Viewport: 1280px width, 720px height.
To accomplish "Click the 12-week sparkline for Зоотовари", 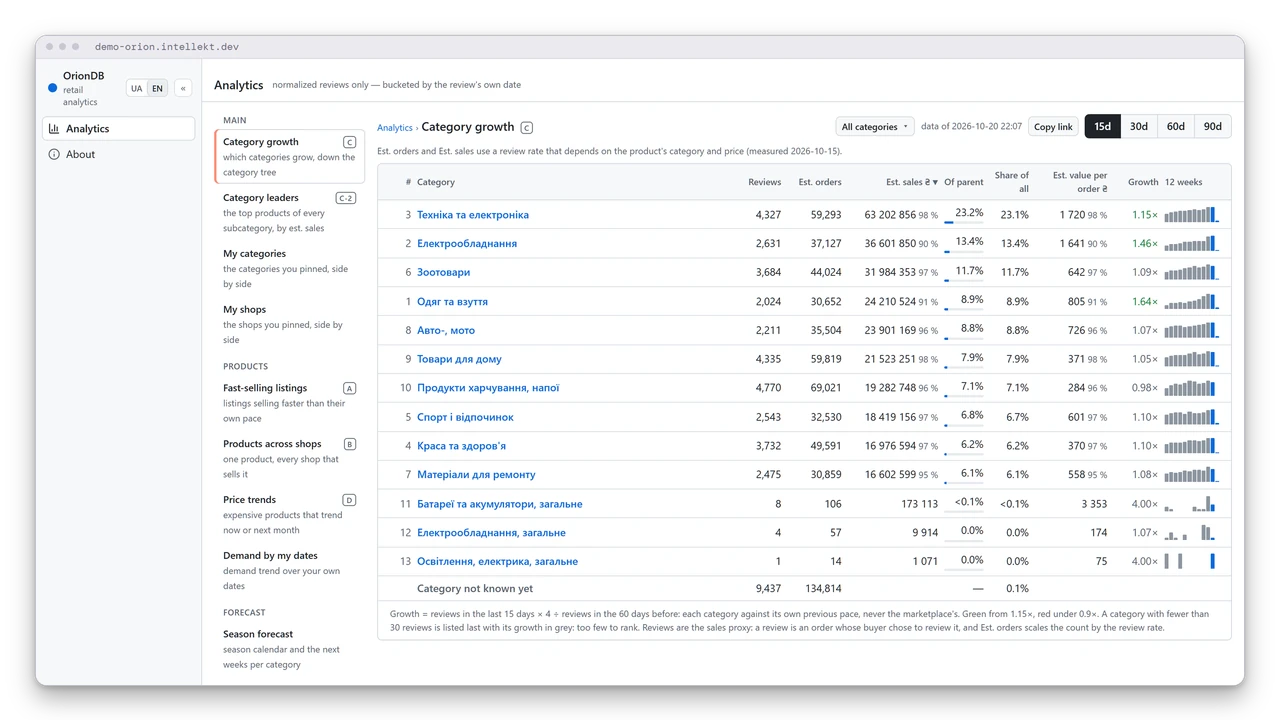I will click(1191, 272).
